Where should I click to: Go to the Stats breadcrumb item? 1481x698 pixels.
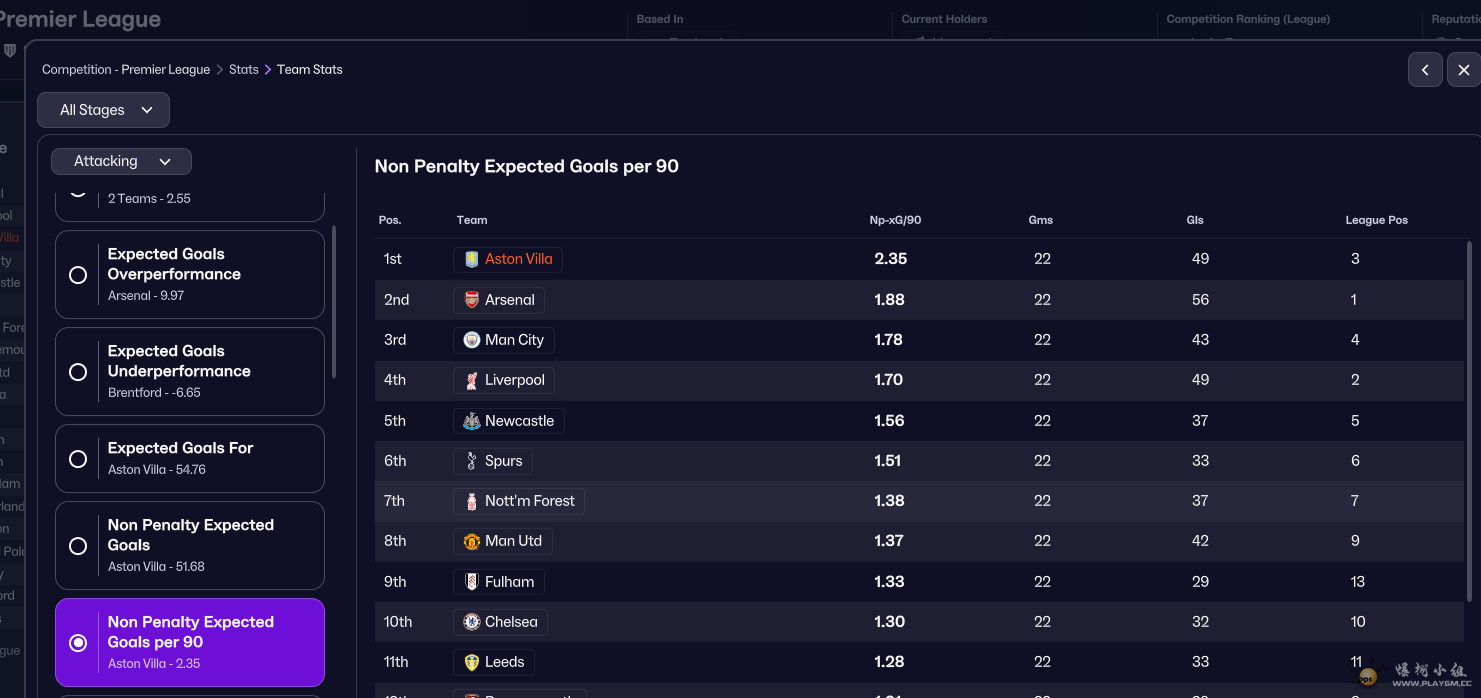pyautogui.click(x=243, y=70)
